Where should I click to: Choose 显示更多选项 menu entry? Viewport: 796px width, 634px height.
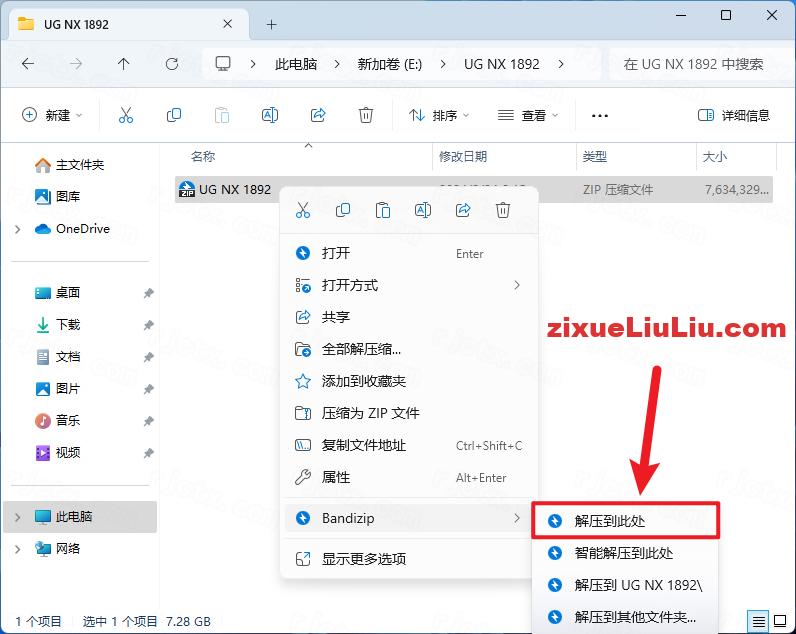click(409, 559)
